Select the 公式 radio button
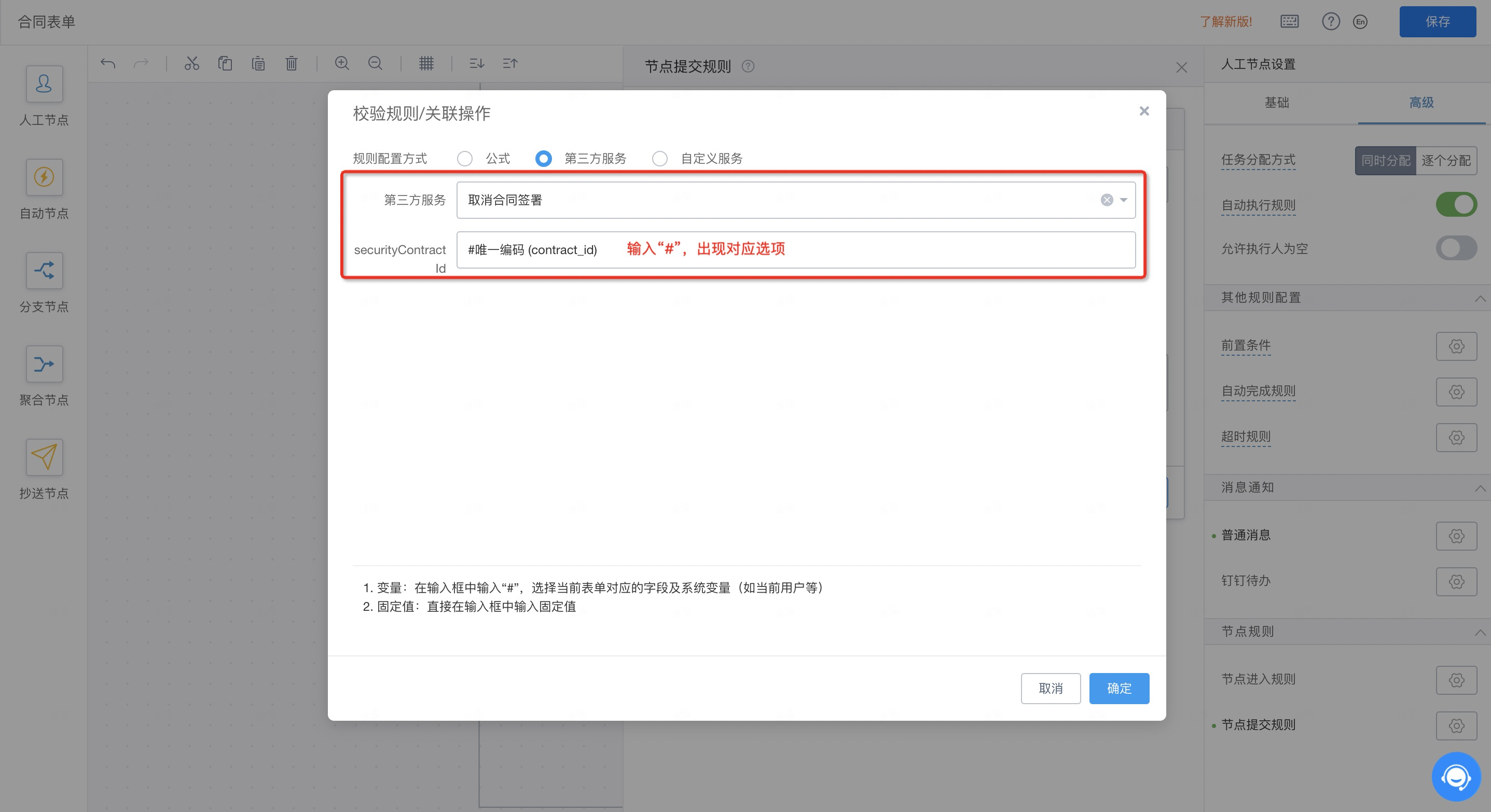This screenshot has width=1491, height=812. [464, 159]
